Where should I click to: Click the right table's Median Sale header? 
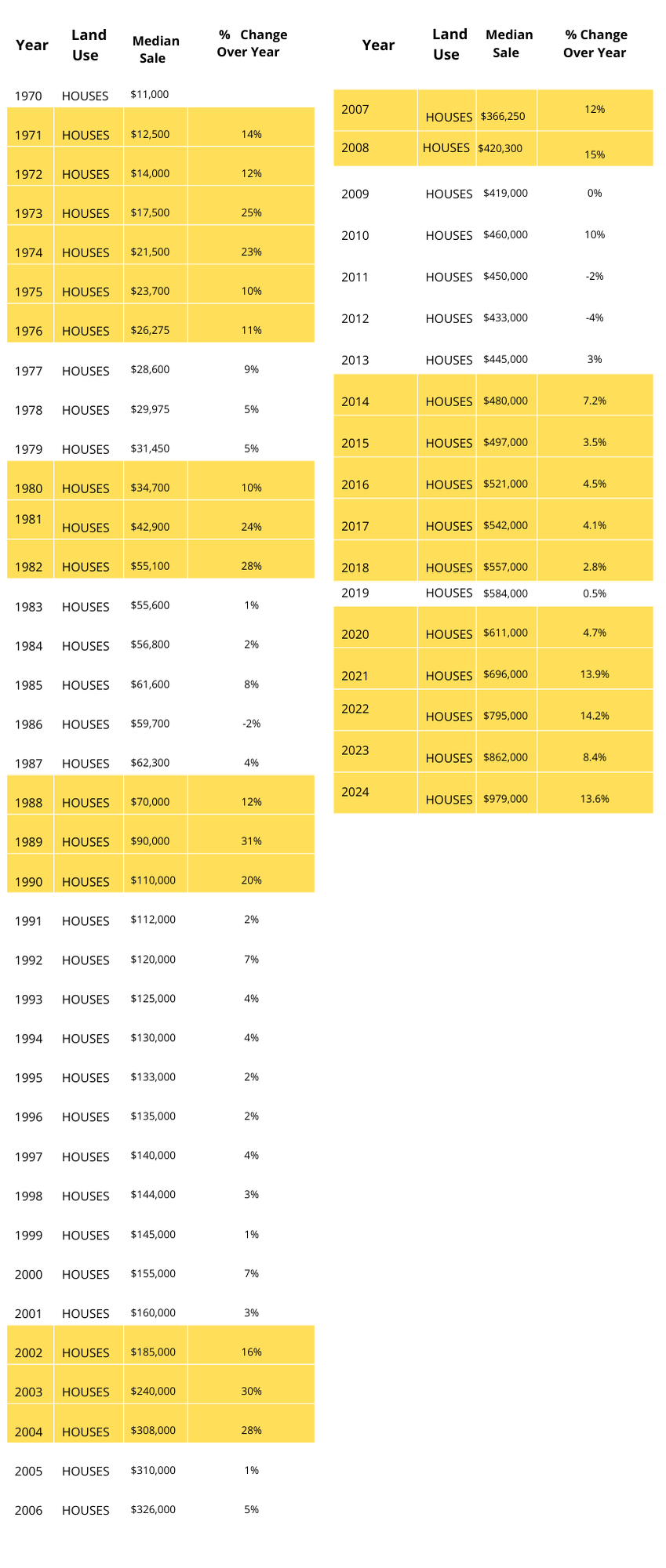coord(508,44)
